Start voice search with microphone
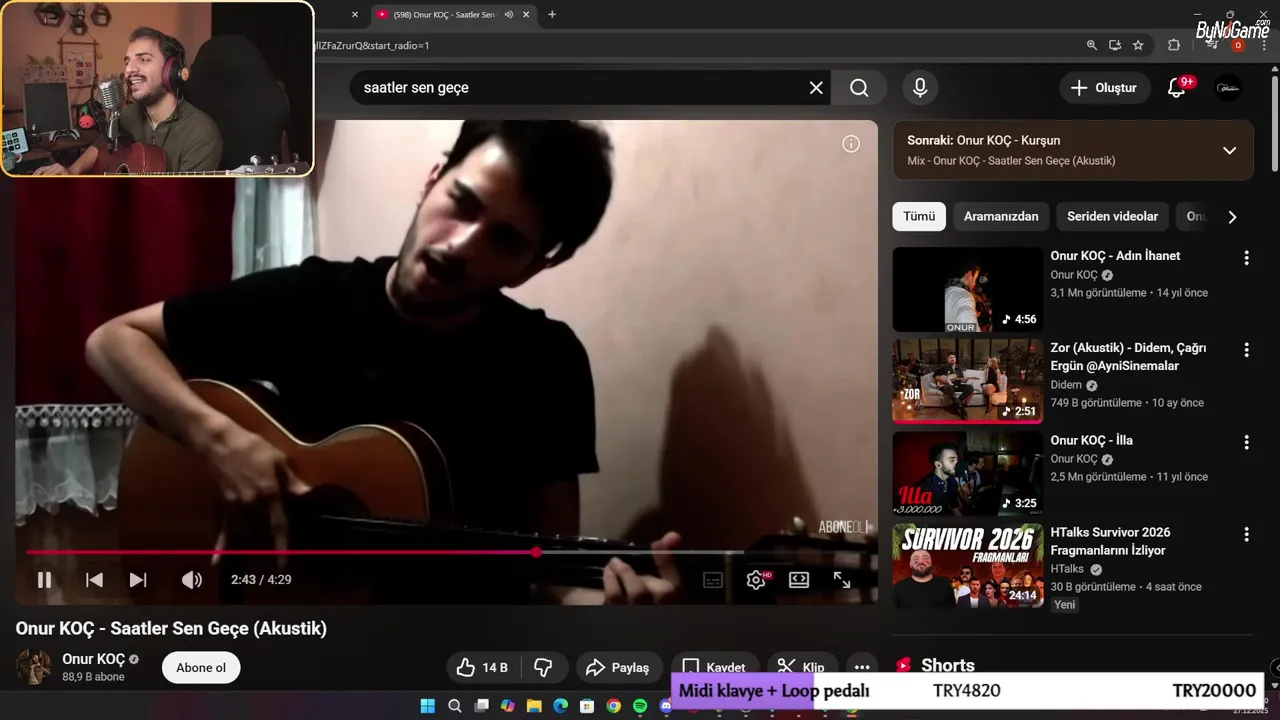The width and height of the screenshot is (1280, 720). (x=920, y=88)
